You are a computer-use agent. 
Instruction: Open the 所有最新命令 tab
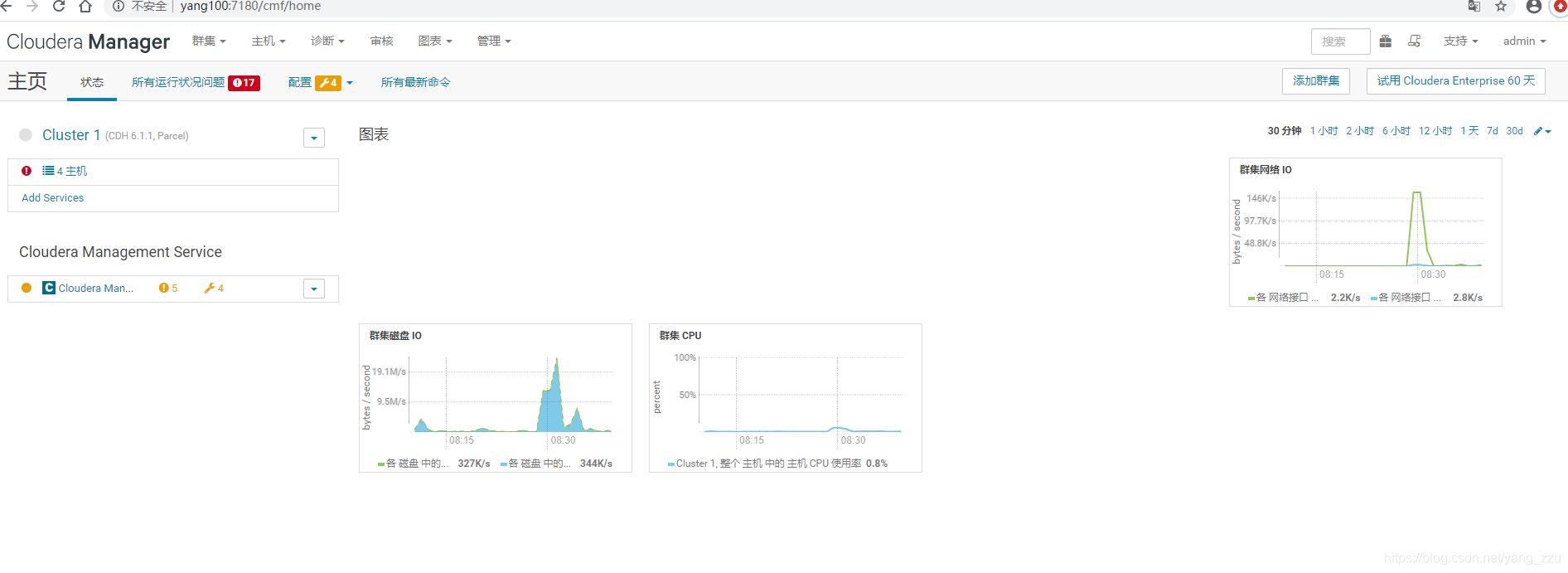point(416,82)
